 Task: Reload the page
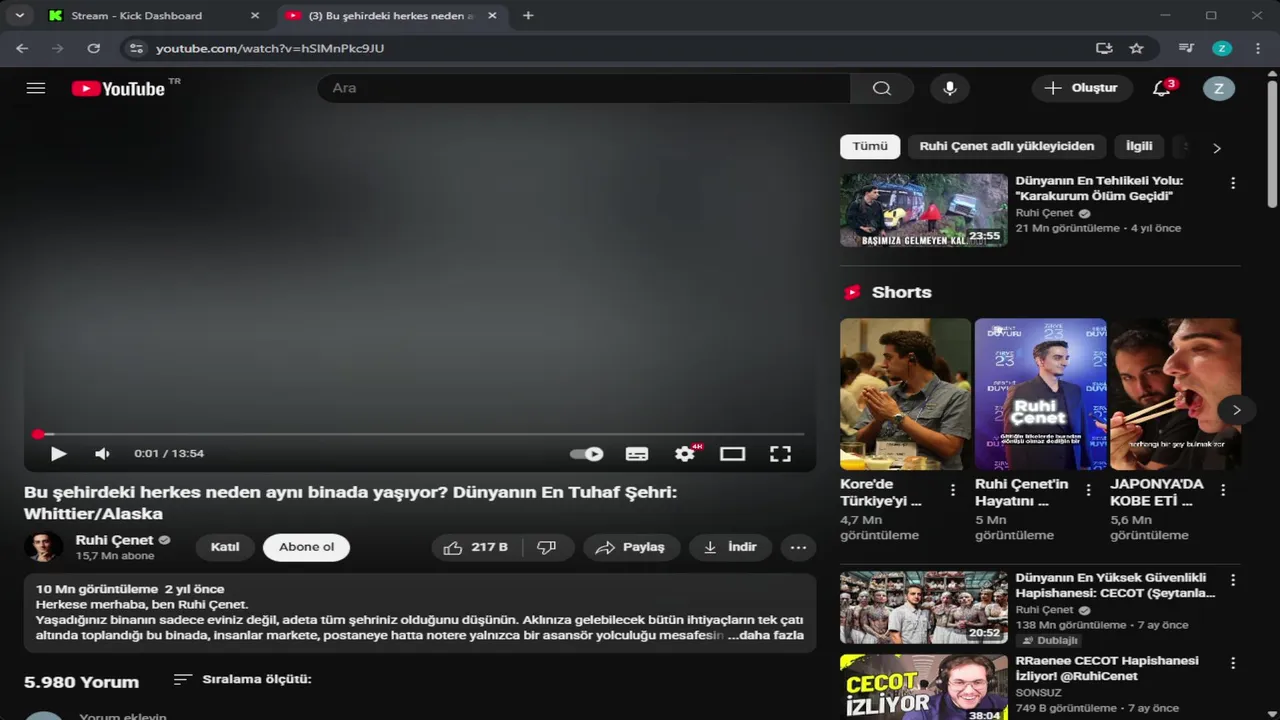pos(93,48)
